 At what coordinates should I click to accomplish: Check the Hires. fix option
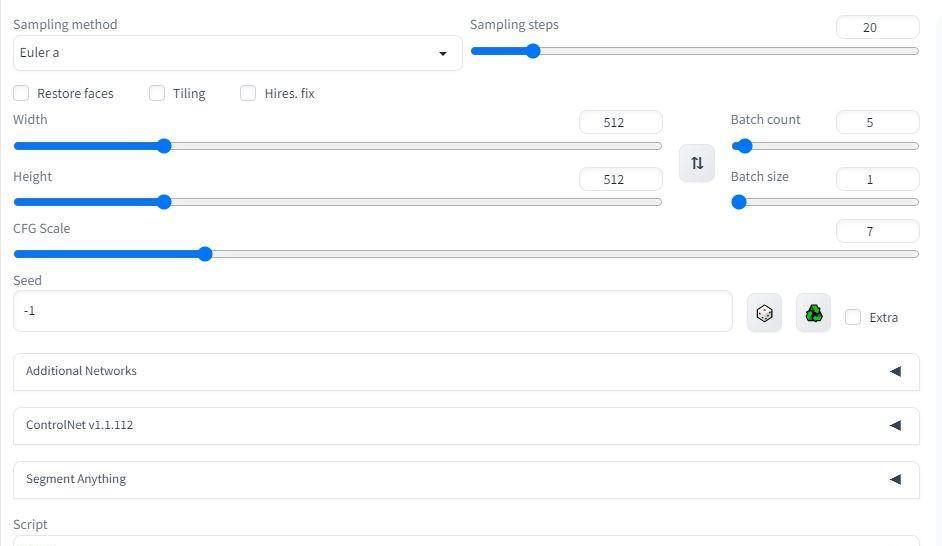(248, 93)
